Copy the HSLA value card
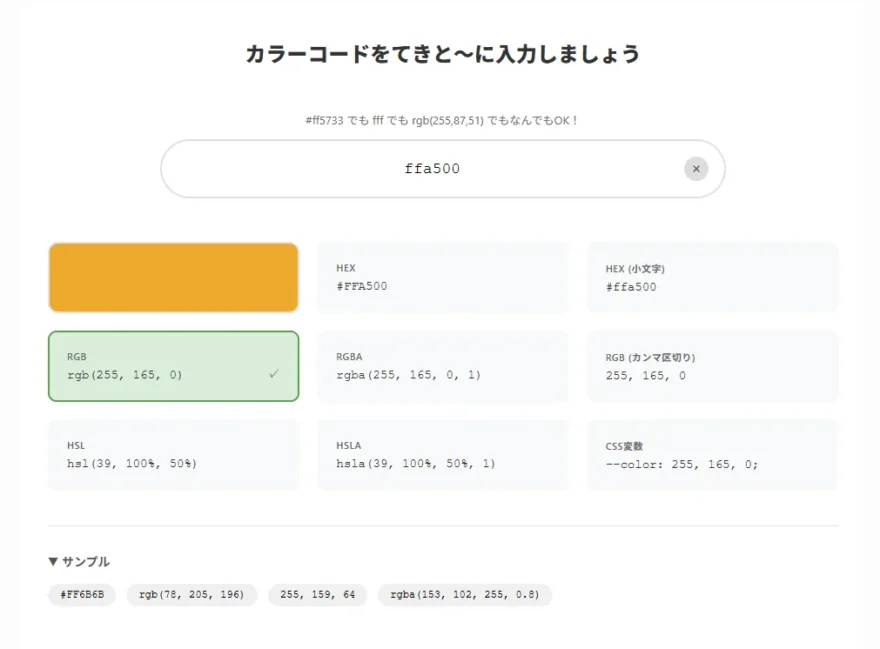Viewport: 880px width, 649px height. tap(442, 455)
